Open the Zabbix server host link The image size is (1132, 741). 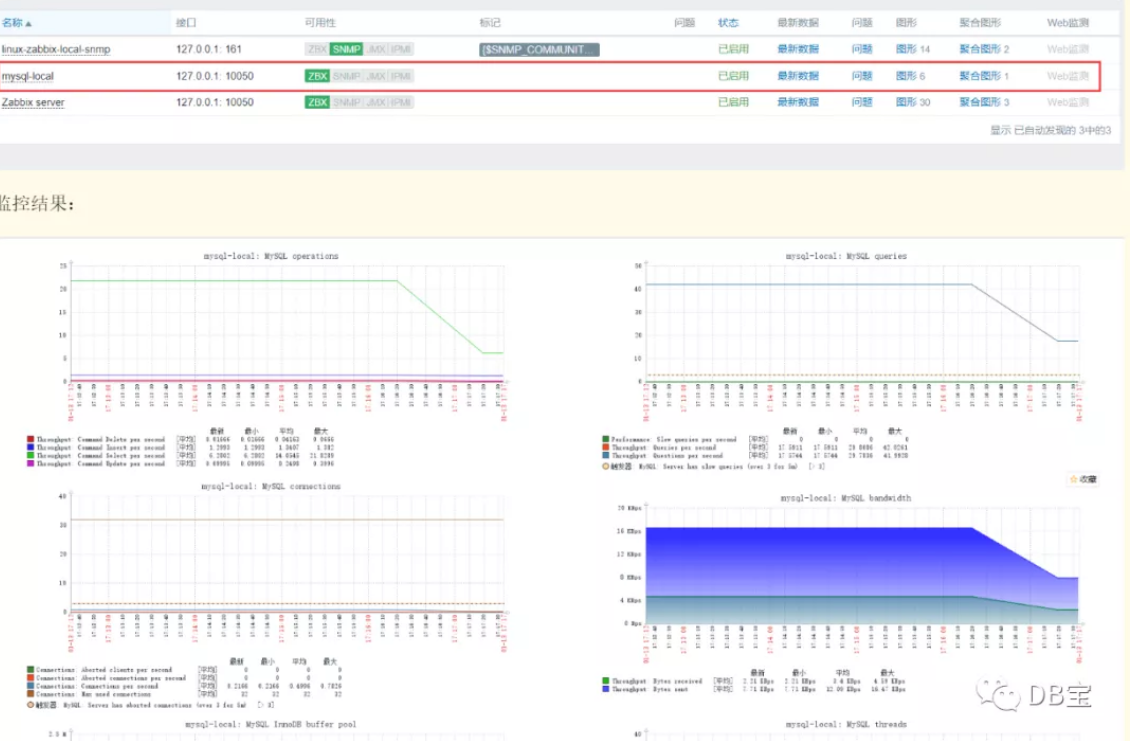[x=33, y=103]
